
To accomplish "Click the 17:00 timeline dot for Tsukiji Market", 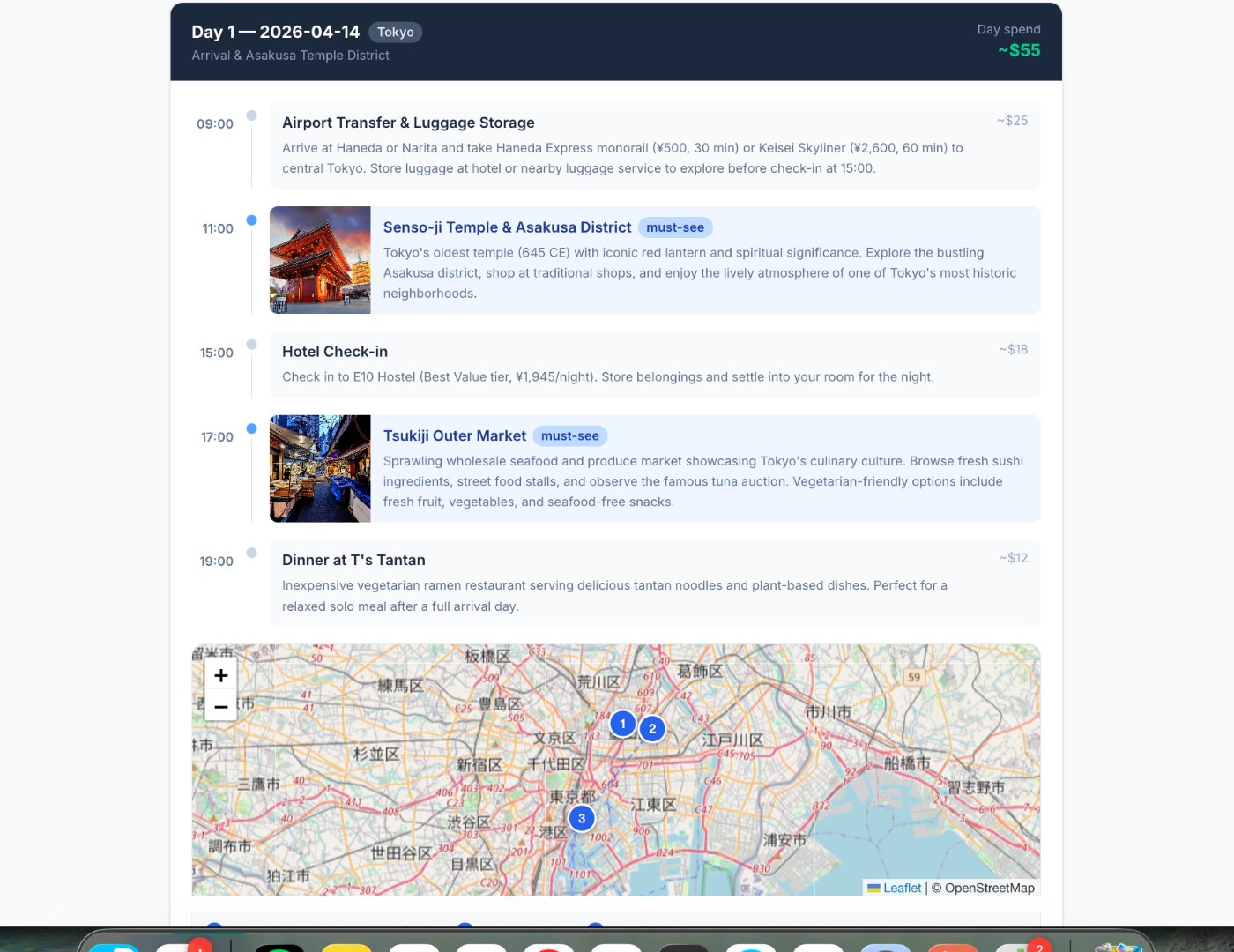I will pos(251,428).
